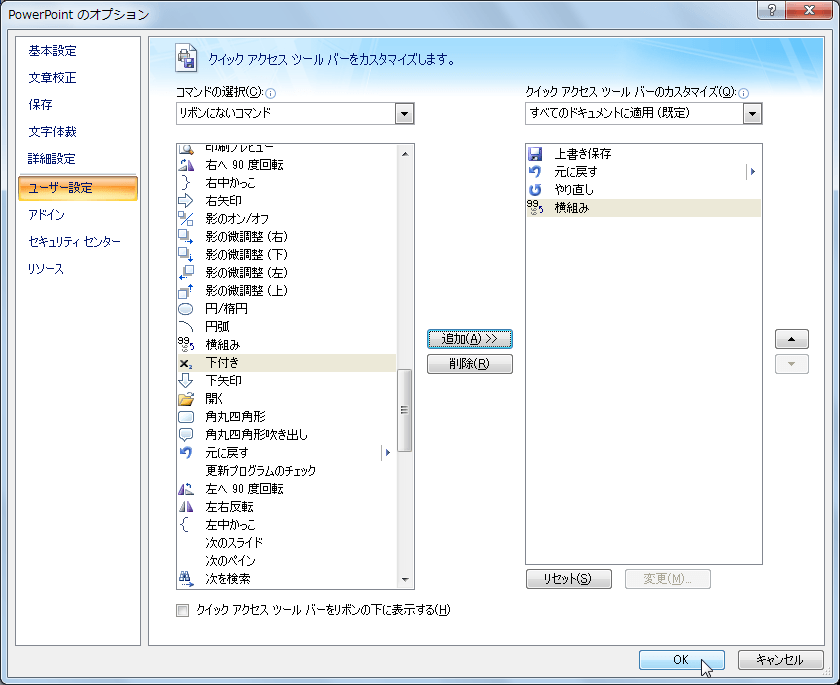Click the 横組み icon in toolbar list
The width and height of the screenshot is (840, 685).
[535, 208]
